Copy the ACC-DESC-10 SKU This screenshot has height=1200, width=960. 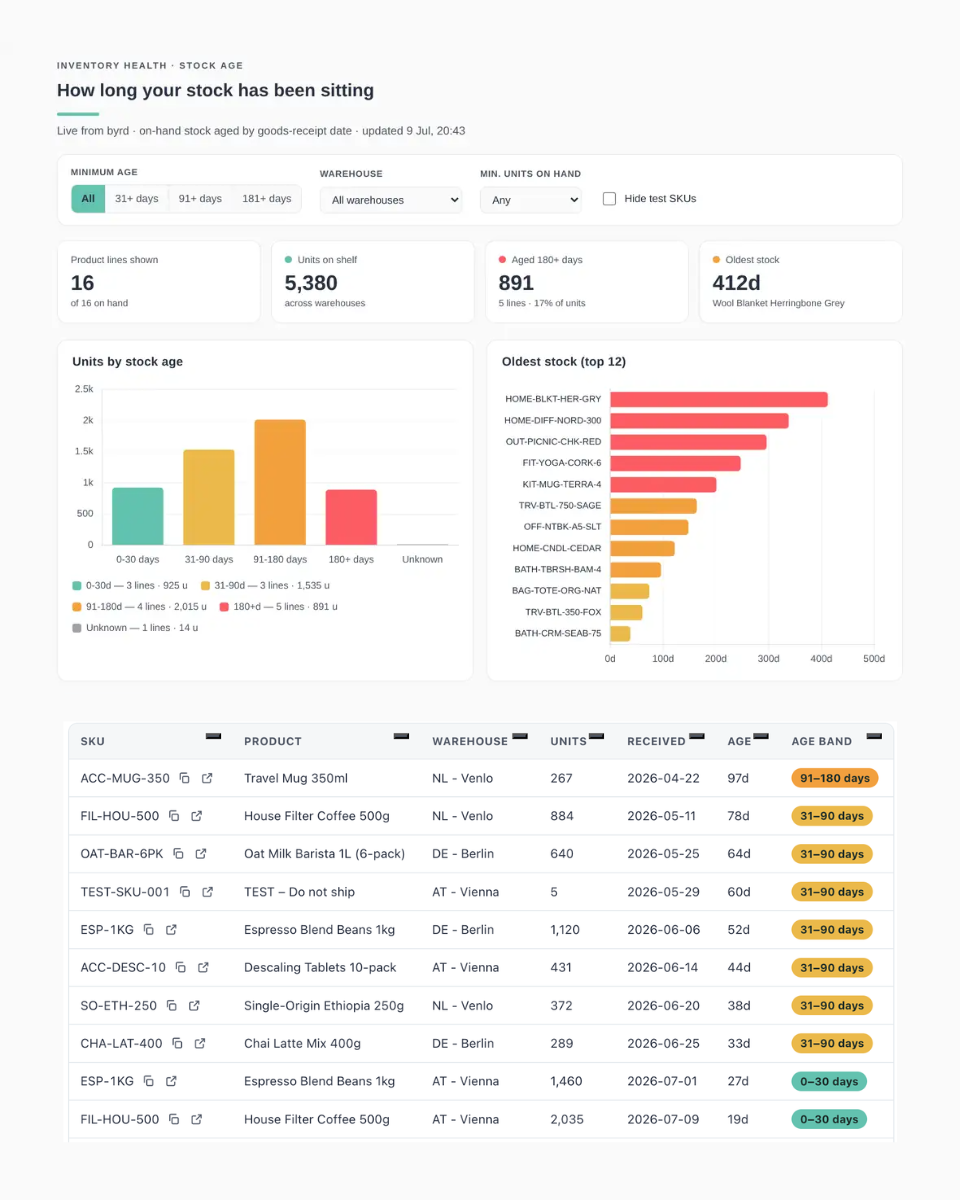tap(181, 968)
